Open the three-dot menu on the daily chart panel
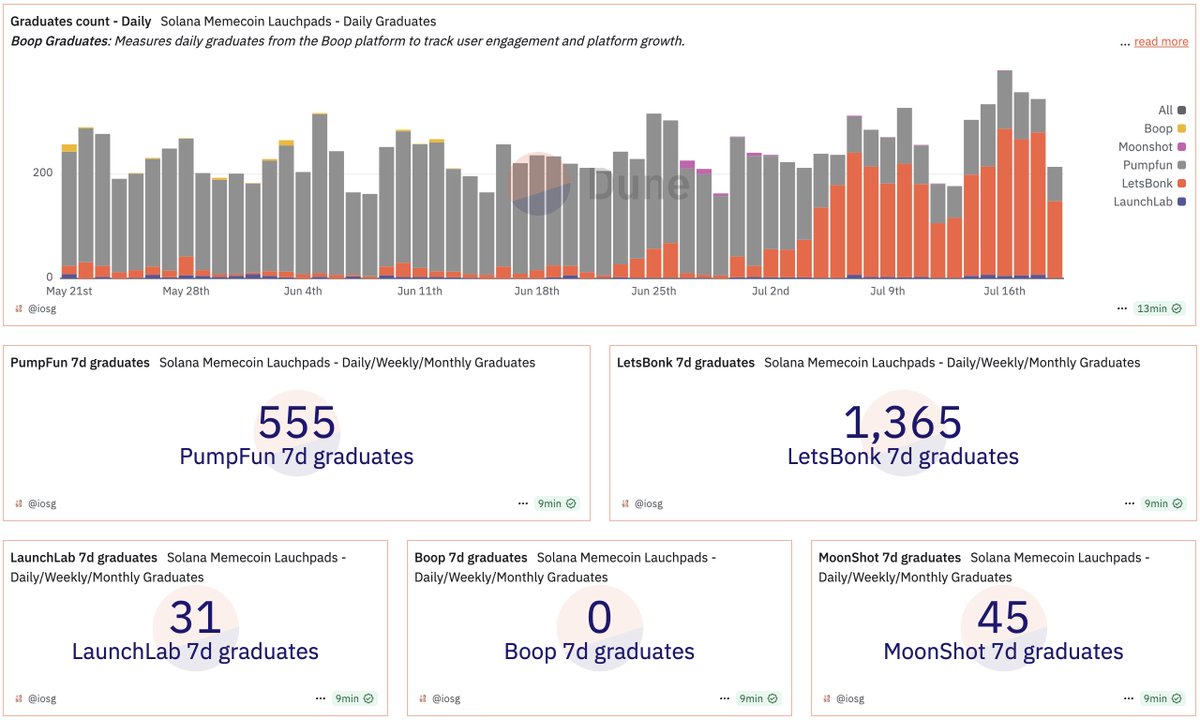 tap(1122, 308)
